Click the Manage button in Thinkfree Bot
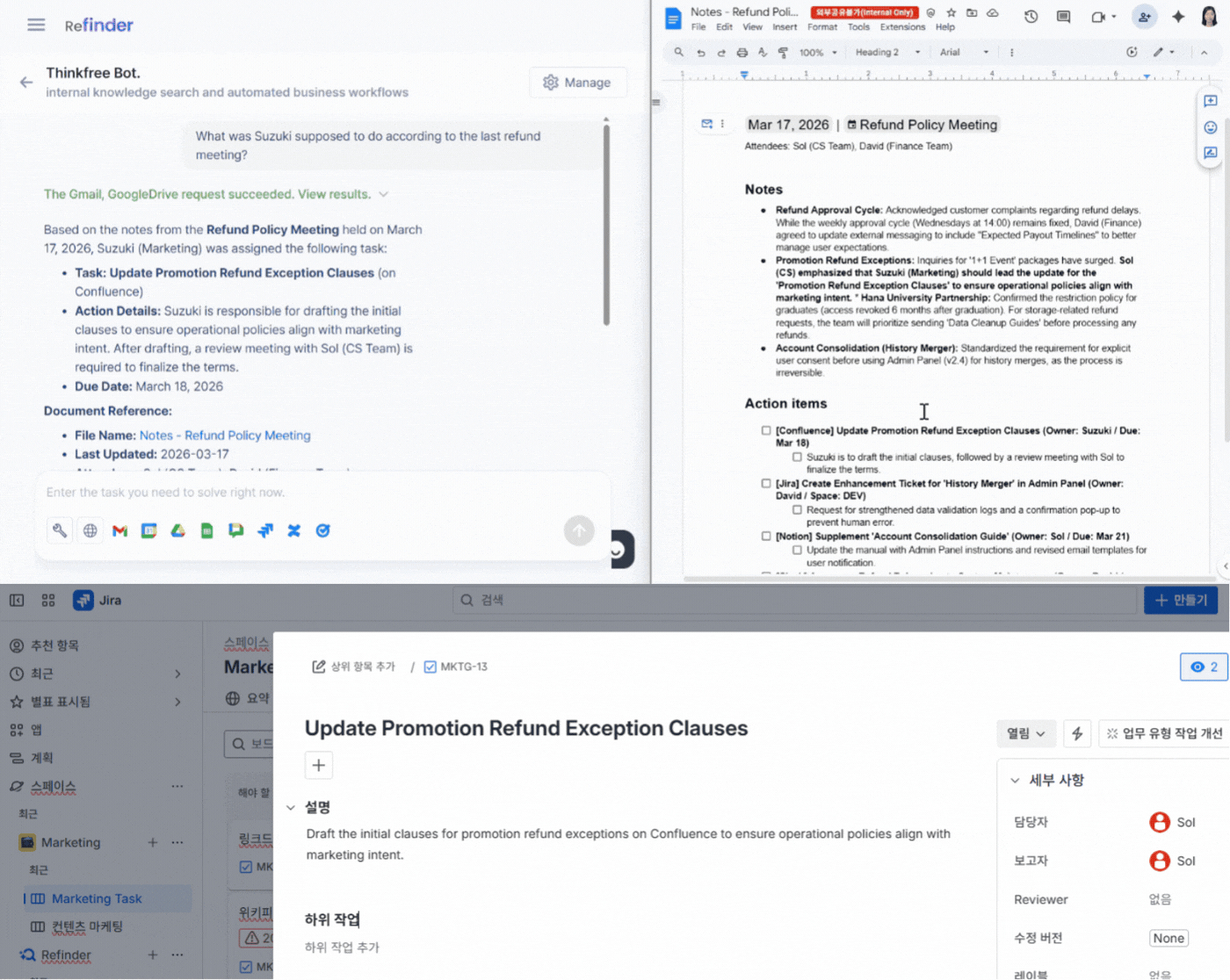 click(578, 82)
